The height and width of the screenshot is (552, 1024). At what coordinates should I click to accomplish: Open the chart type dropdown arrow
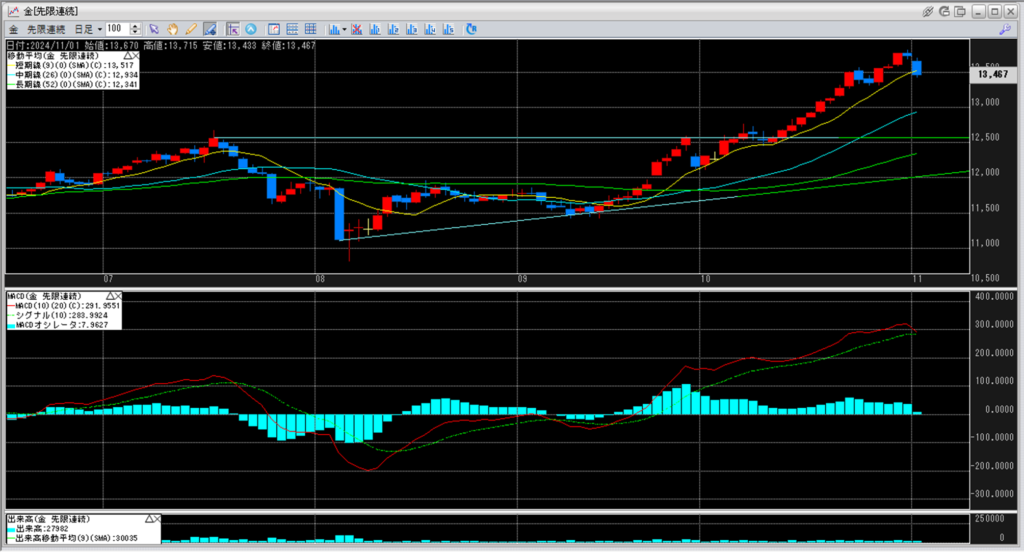click(x=344, y=29)
